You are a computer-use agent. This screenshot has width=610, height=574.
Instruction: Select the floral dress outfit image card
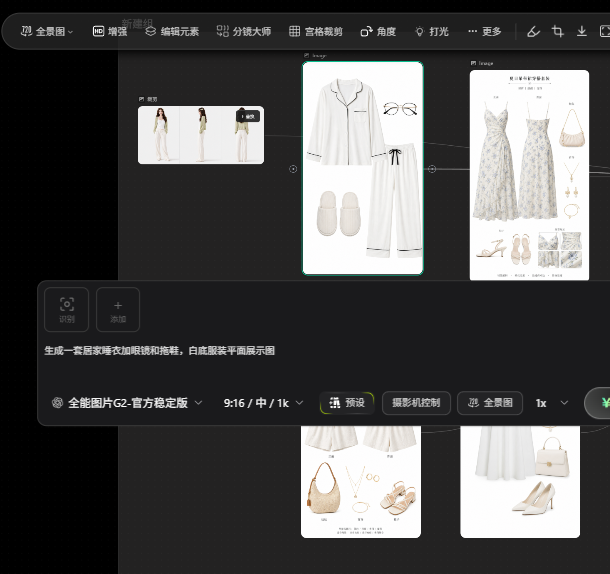point(529,175)
